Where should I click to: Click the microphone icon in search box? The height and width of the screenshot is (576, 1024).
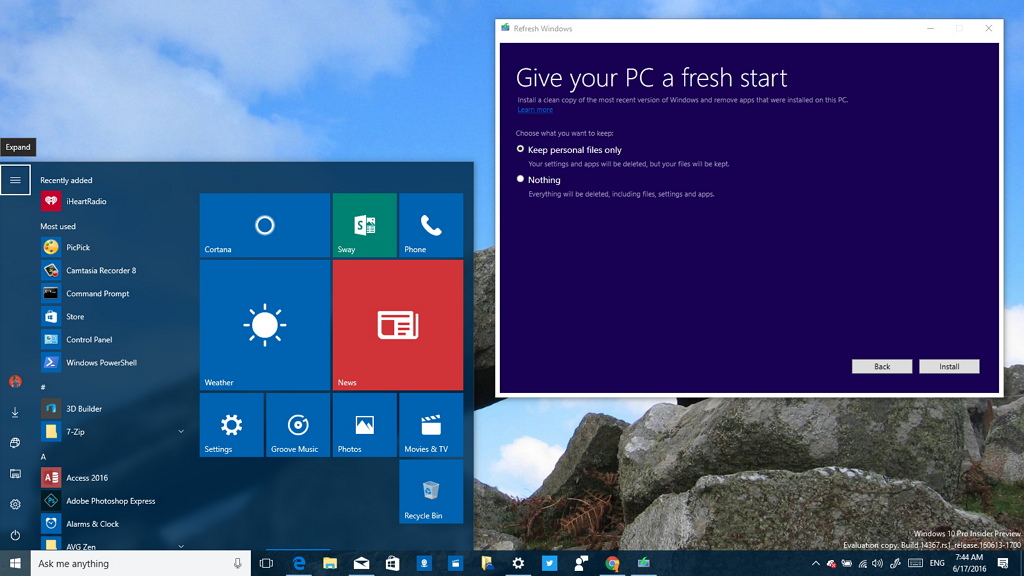pyautogui.click(x=238, y=564)
